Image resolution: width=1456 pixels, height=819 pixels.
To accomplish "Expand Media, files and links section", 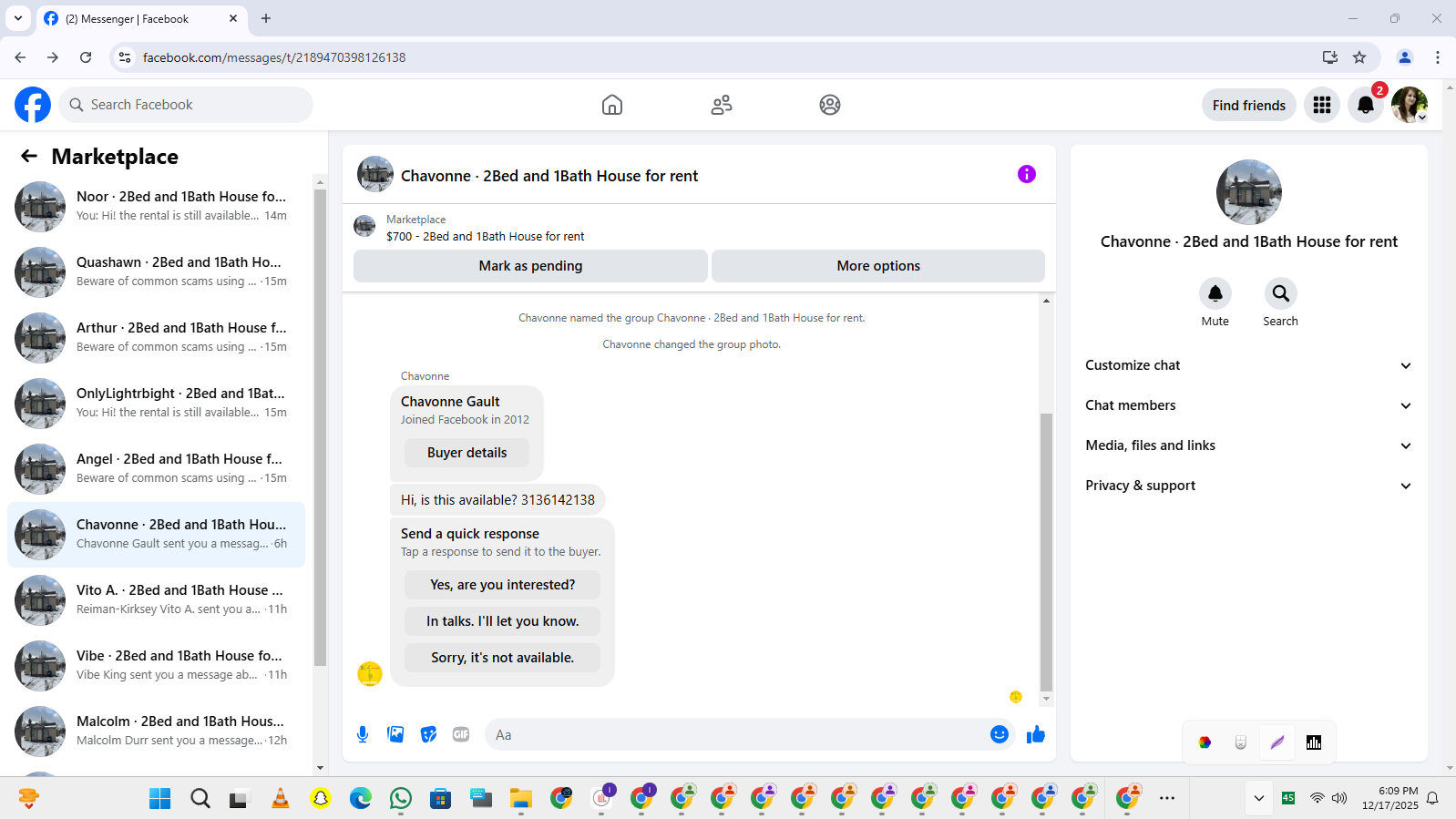I will tap(1248, 445).
